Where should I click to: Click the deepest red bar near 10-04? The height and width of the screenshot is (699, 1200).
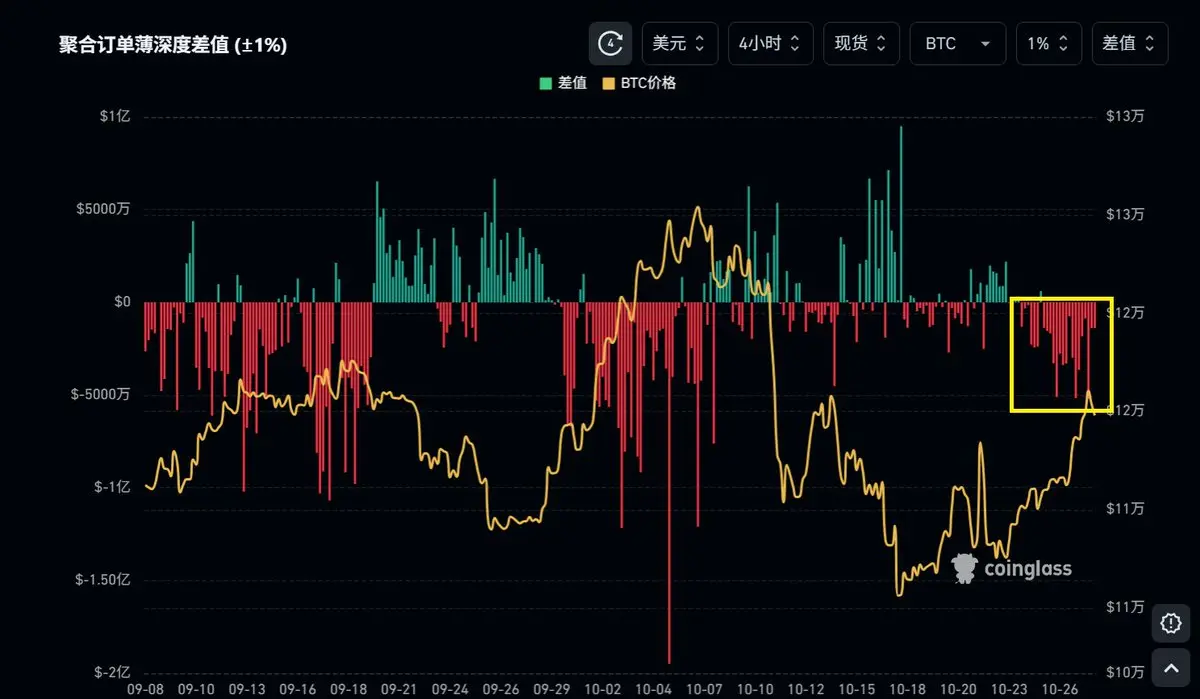[669, 482]
